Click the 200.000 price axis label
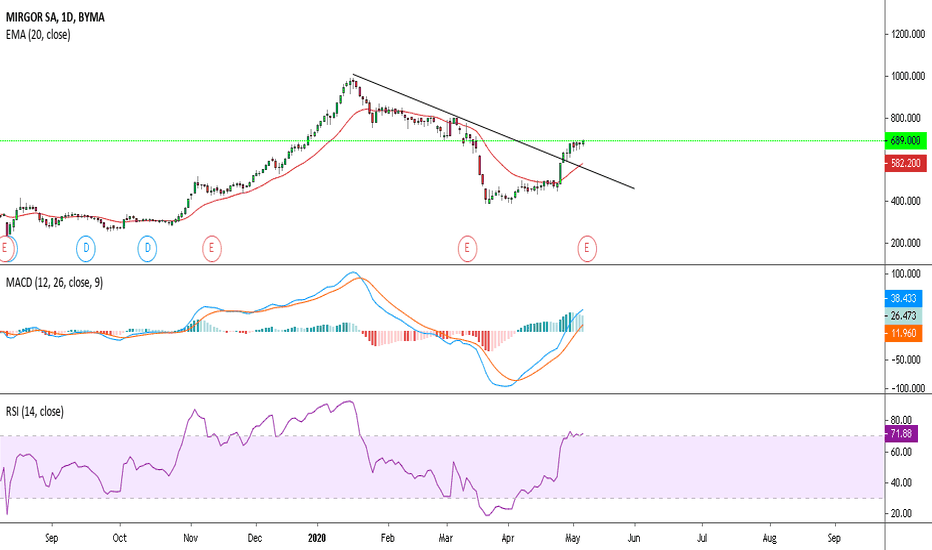932x550 pixels. [908, 243]
